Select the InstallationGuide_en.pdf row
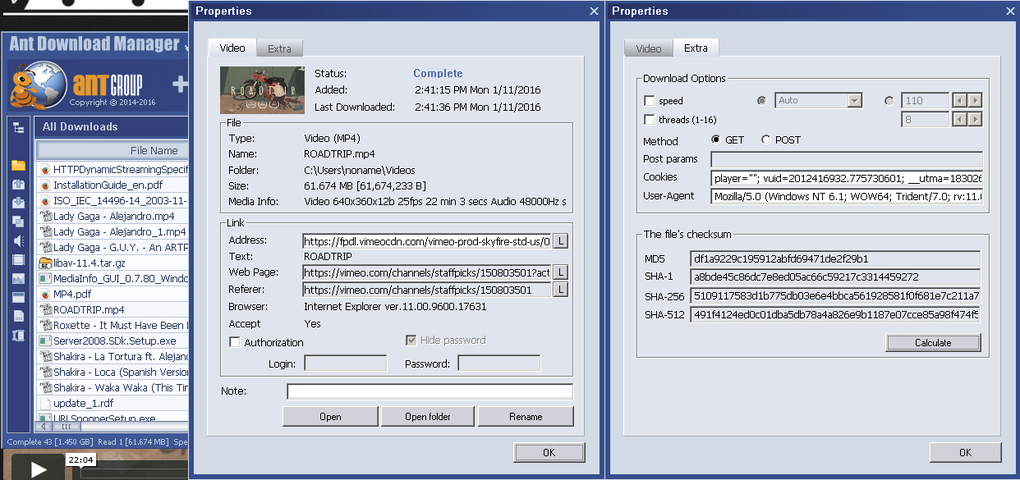 pos(114,185)
